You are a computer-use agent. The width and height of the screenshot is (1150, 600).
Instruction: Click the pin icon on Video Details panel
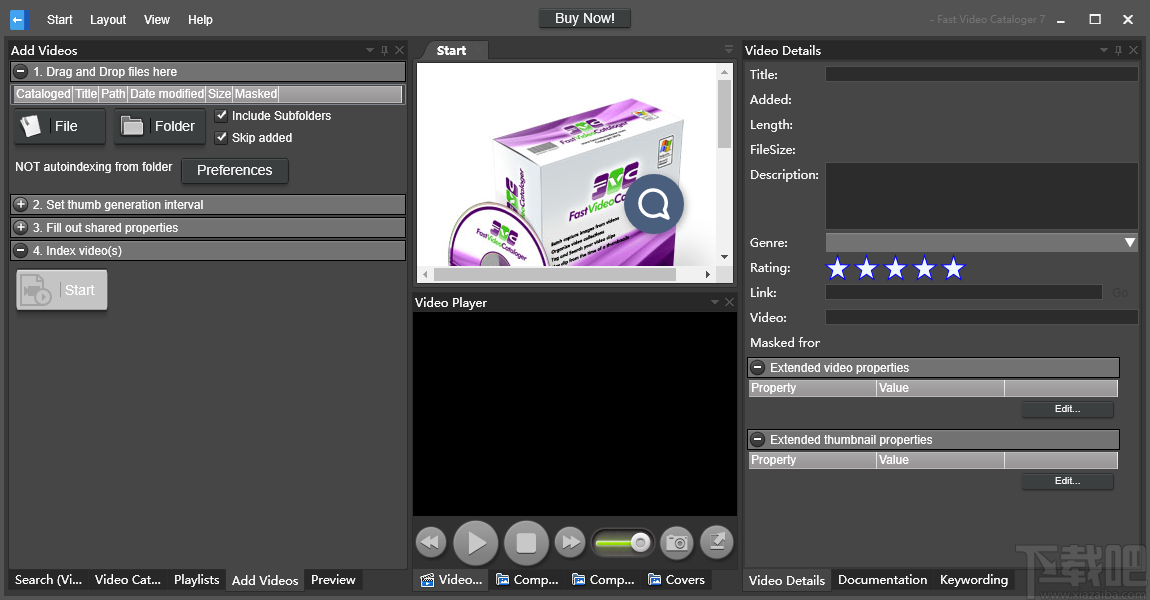1118,49
